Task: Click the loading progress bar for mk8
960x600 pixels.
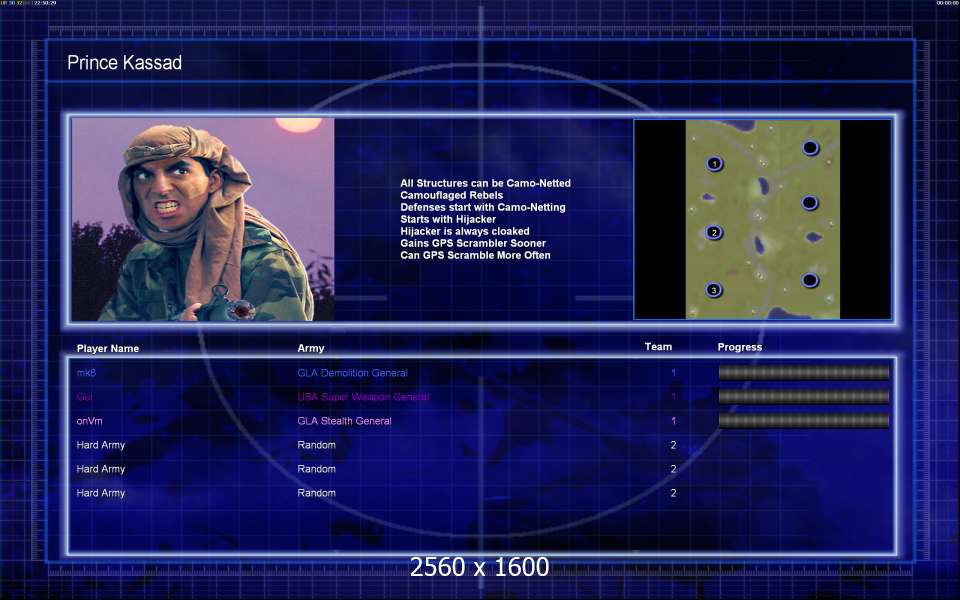Action: coord(803,372)
